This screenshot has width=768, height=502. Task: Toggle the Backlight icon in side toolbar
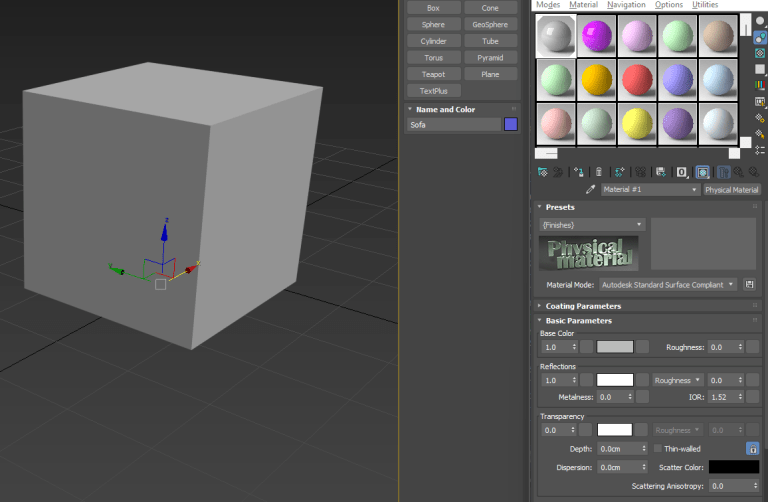[760, 39]
